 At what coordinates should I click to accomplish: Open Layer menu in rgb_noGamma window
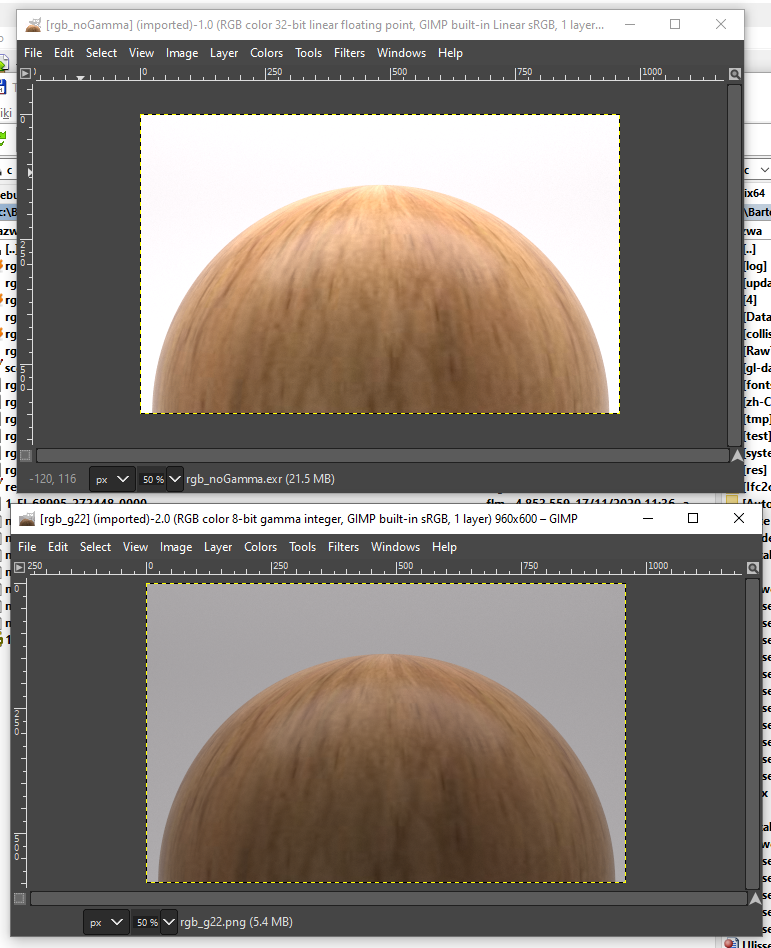pos(224,53)
